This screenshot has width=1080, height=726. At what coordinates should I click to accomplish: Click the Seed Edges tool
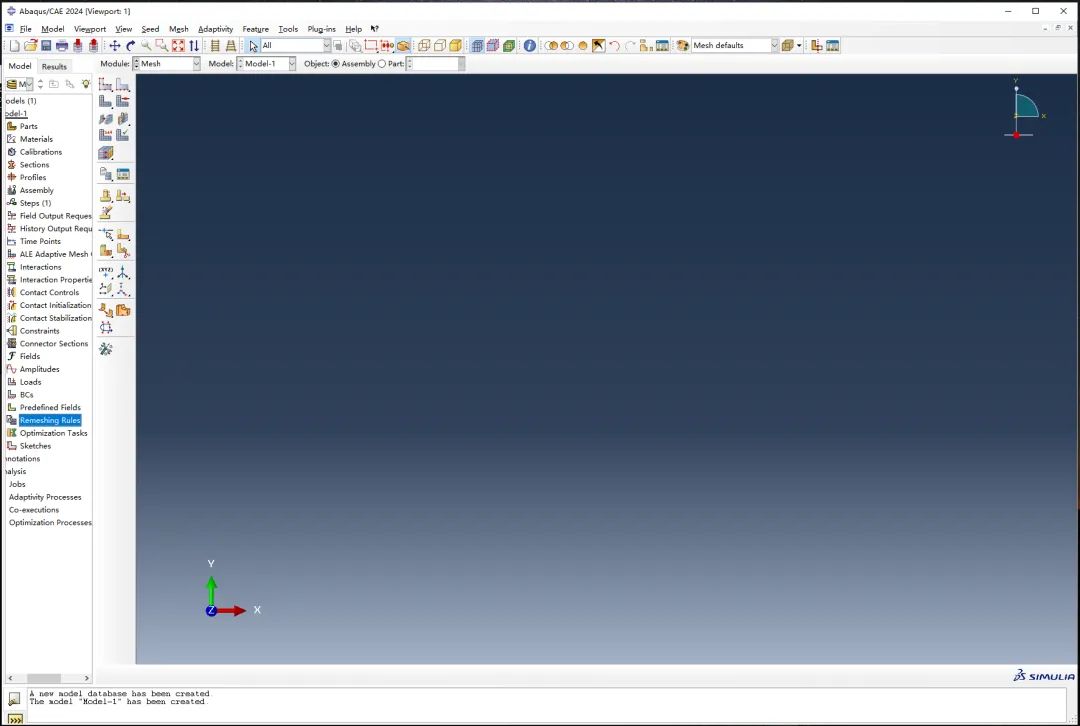(x=123, y=84)
